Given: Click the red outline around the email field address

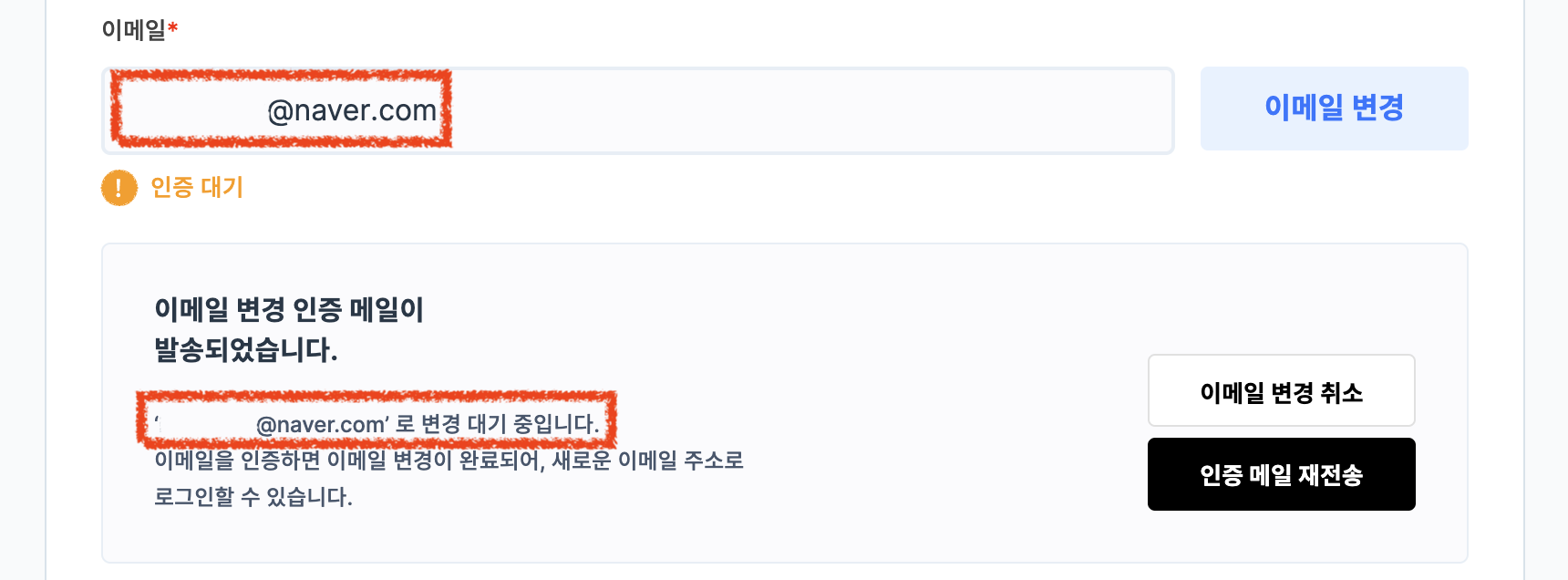Looking at the screenshot, I should (282, 76).
